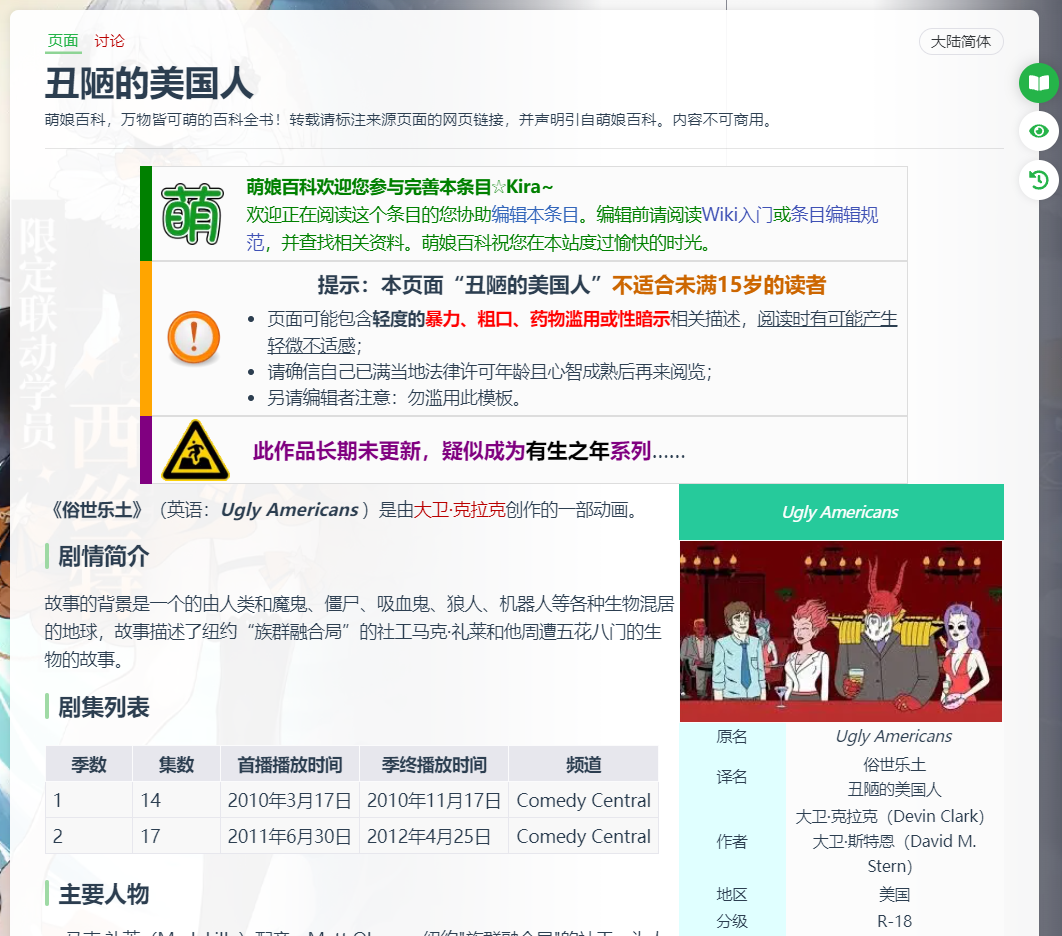Click the infobox 俗世乐土 translated name
Image resolution: width=1062 pixels, height=936 pixels.
coord(894,765)
